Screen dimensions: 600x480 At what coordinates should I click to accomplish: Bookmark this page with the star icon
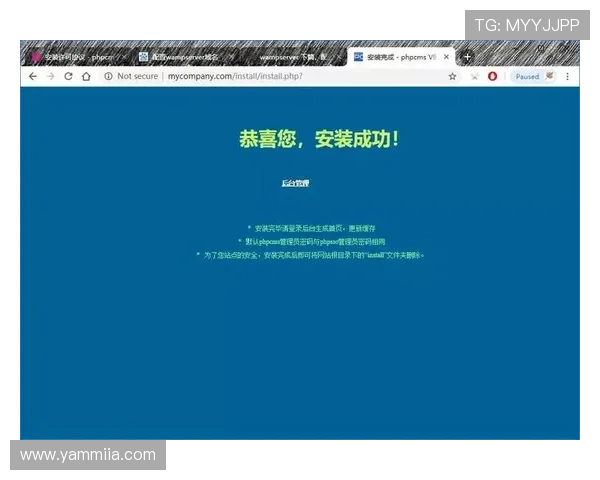tap(452, 76)
